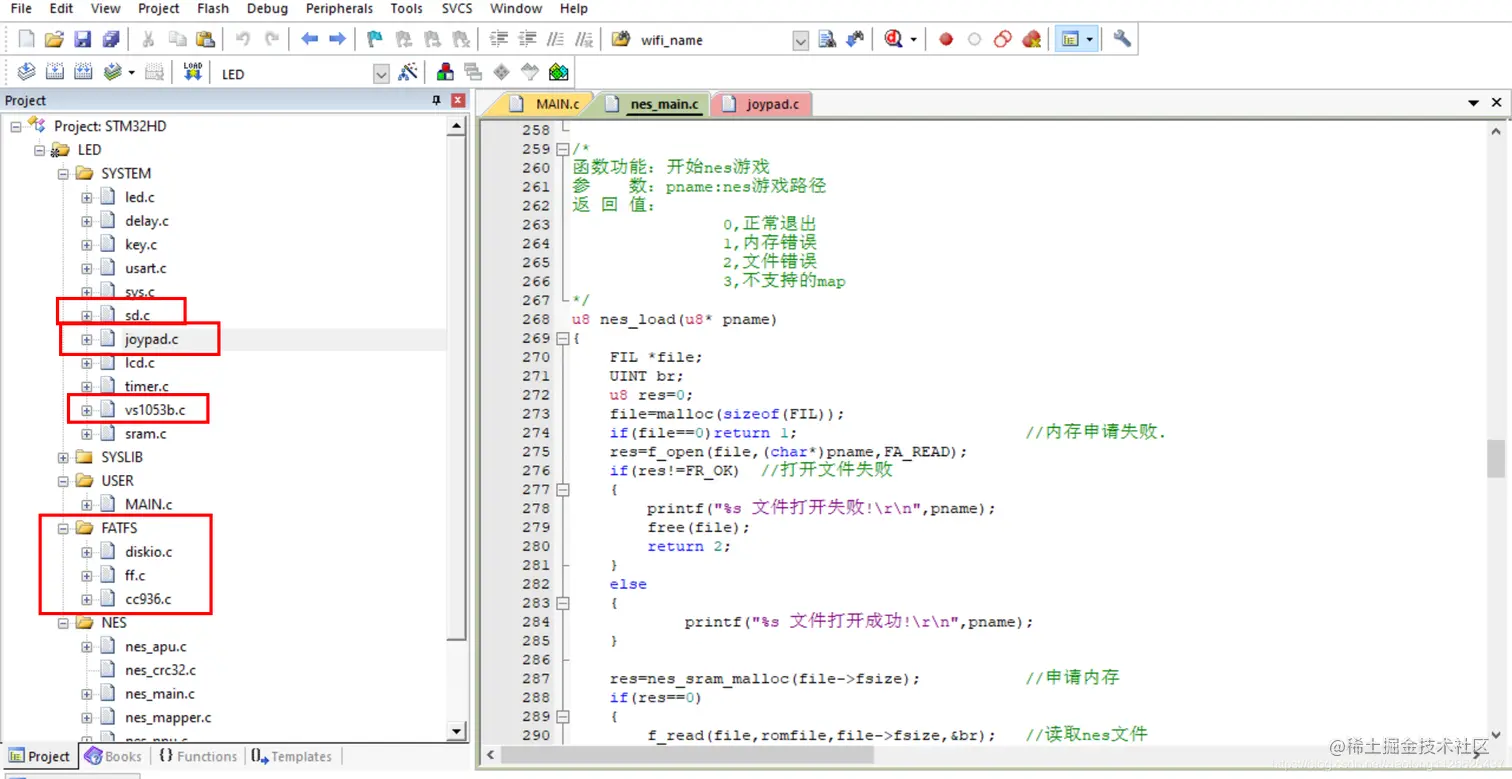Expand the SYSLIB folder
The width and height of the screenshot is (1512, 779).
63,457
